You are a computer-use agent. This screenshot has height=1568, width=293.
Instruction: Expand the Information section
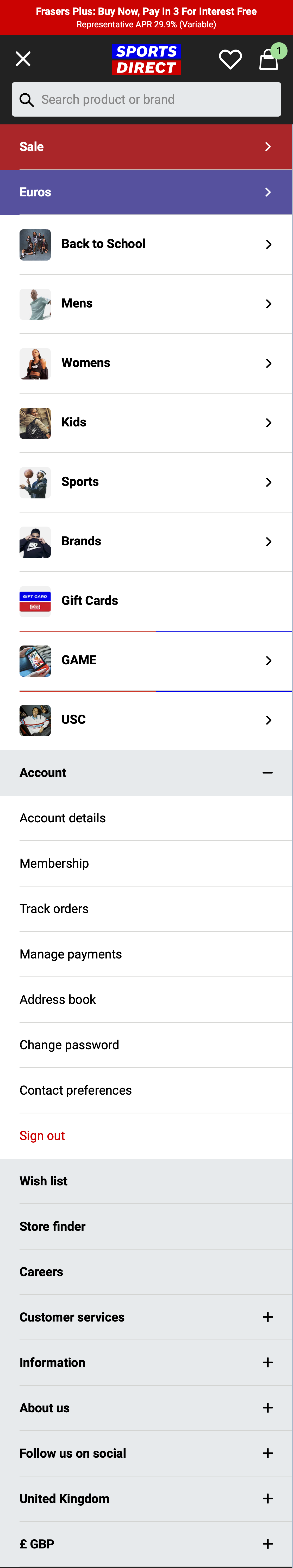(267, 1362)
